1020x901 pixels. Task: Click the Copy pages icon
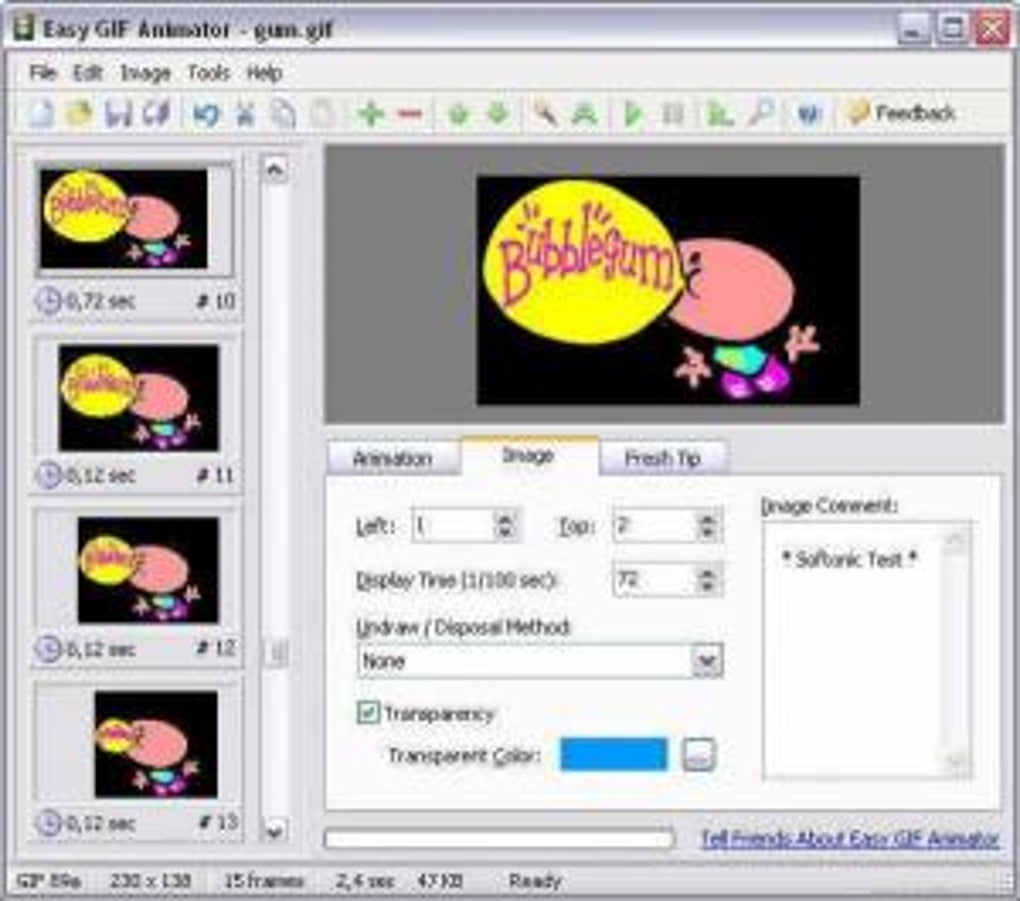tap(284, 114)
